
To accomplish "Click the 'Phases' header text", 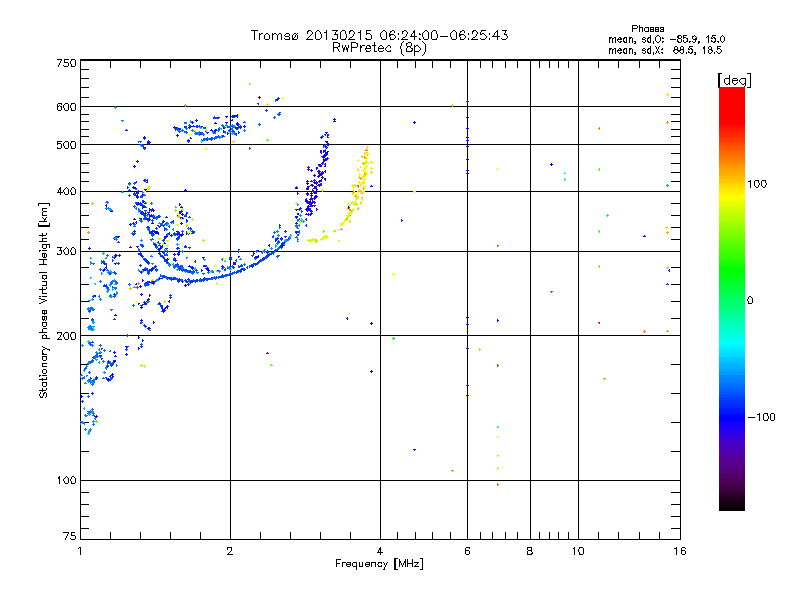I will [647, 29].
